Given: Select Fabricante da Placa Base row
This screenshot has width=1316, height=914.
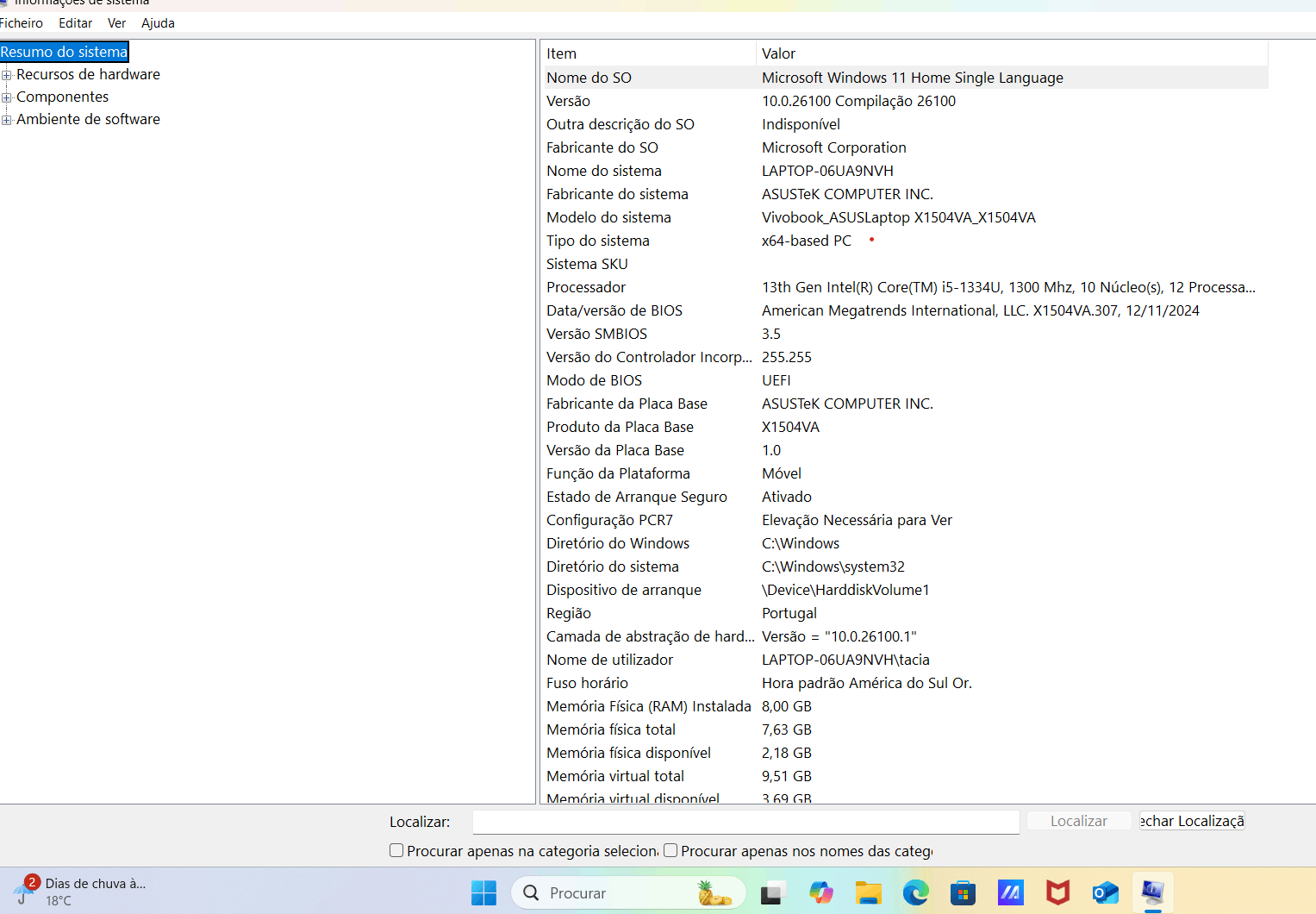Looking at the screenshot, I should (x=905, y=404).
